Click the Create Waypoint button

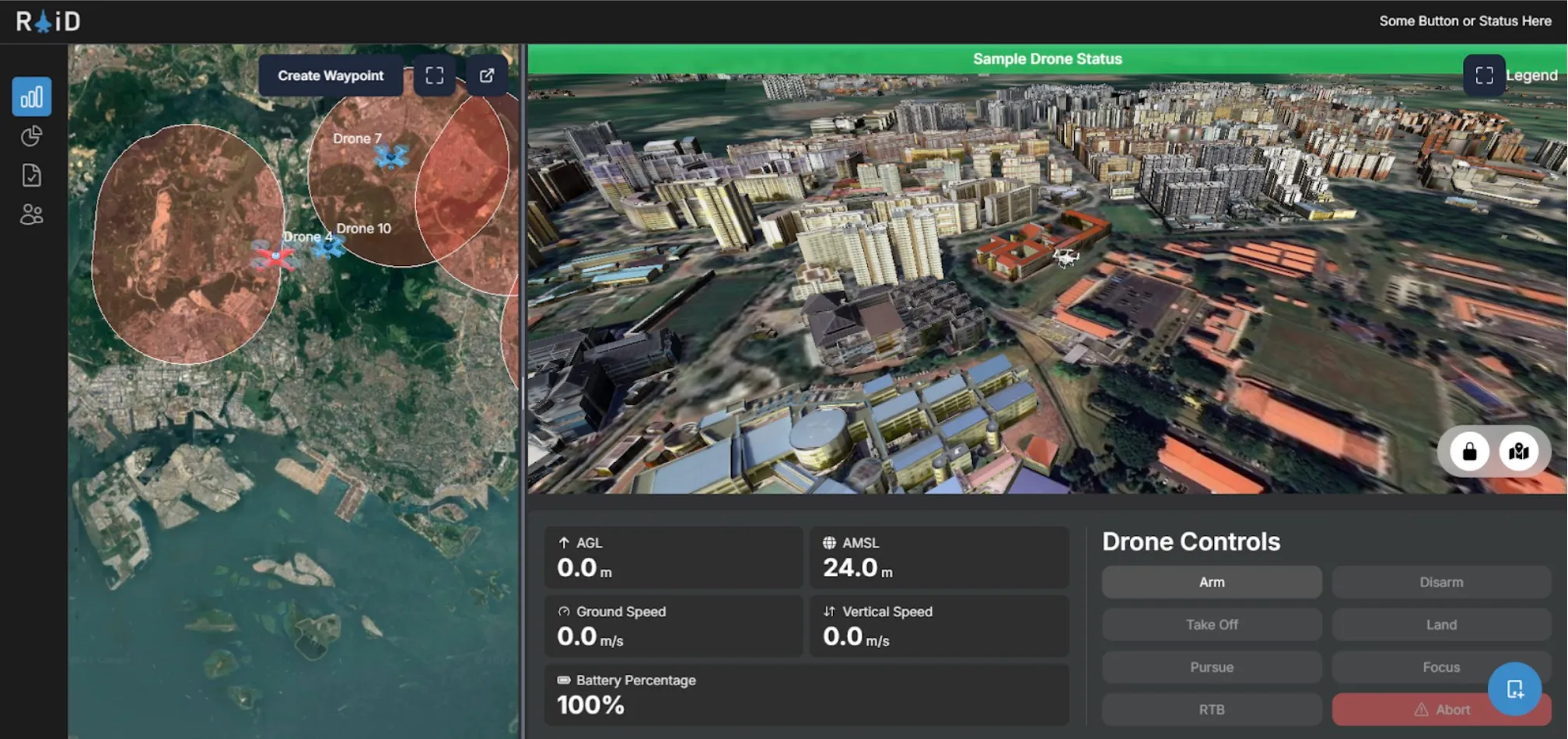pos(331,75)
